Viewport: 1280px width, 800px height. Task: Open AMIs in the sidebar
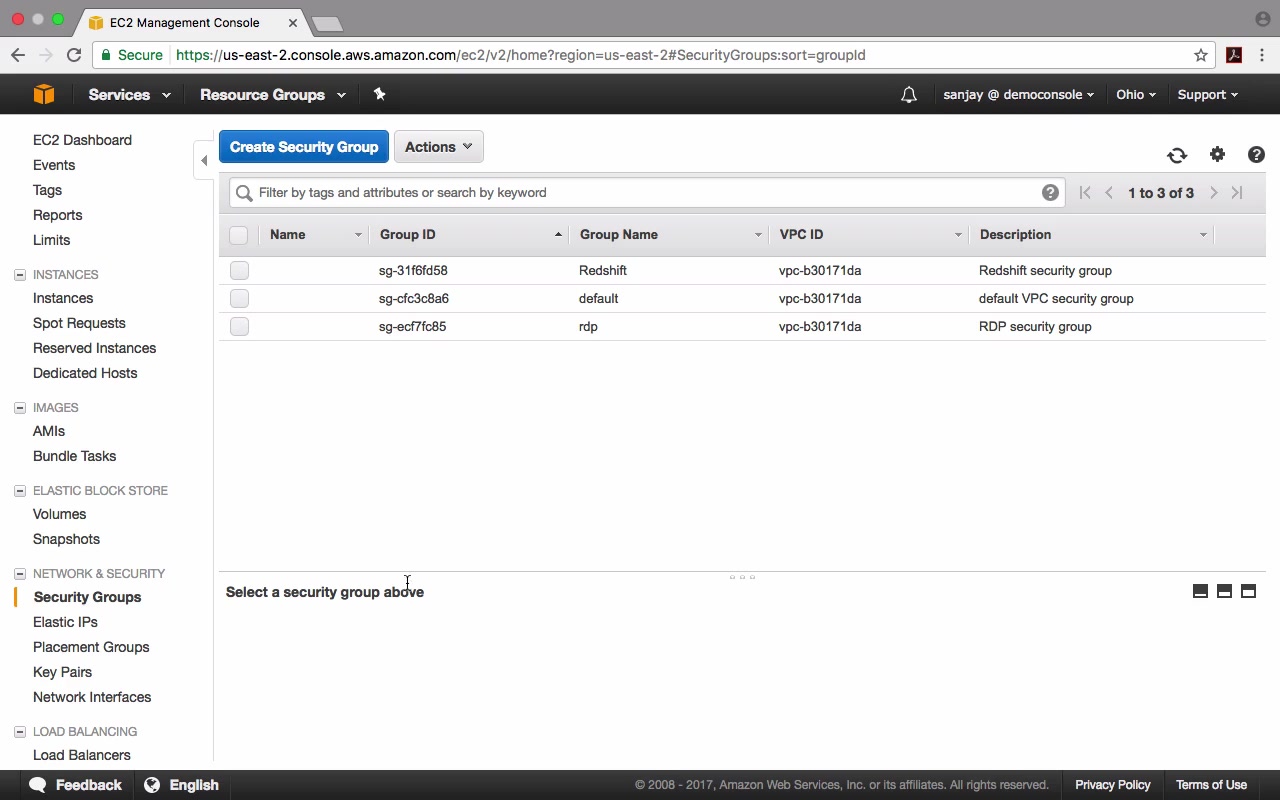coord(49,431)
